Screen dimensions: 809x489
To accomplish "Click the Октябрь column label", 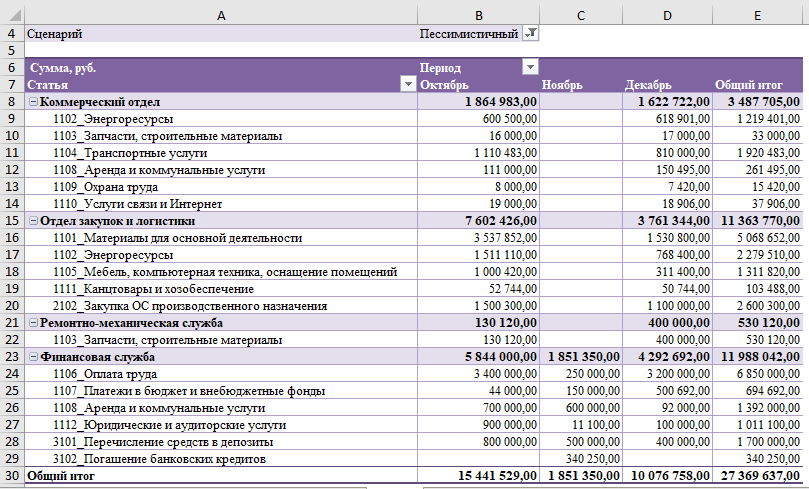I will [478, 85].
